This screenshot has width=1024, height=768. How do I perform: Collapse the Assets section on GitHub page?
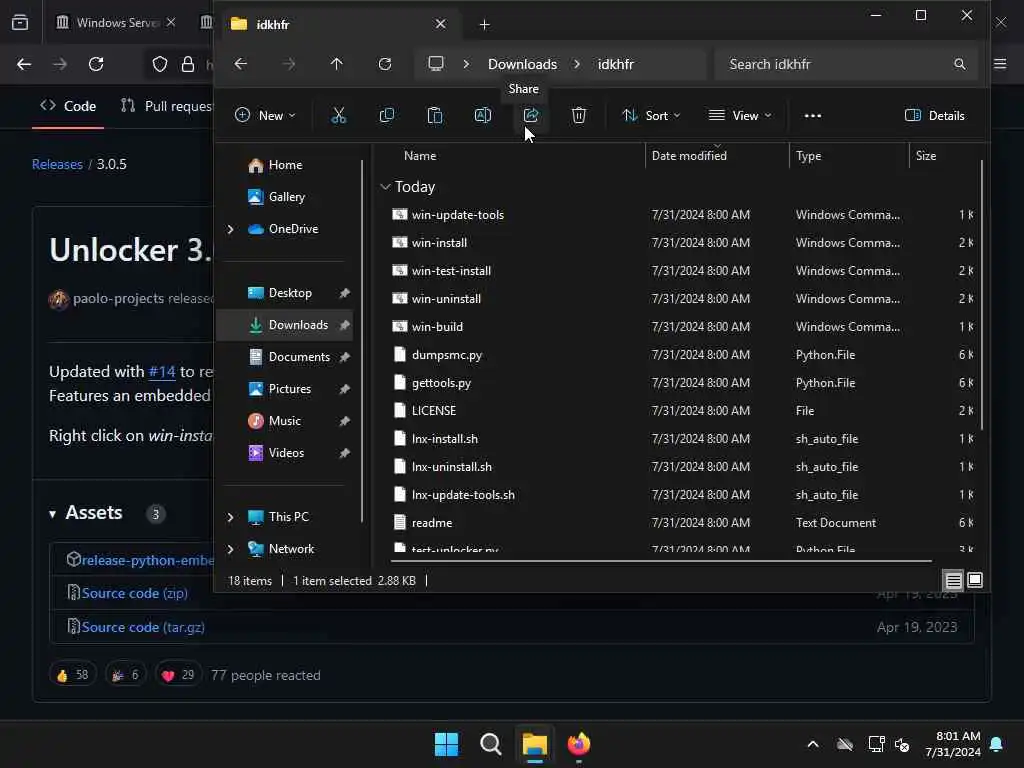(52, 514)
